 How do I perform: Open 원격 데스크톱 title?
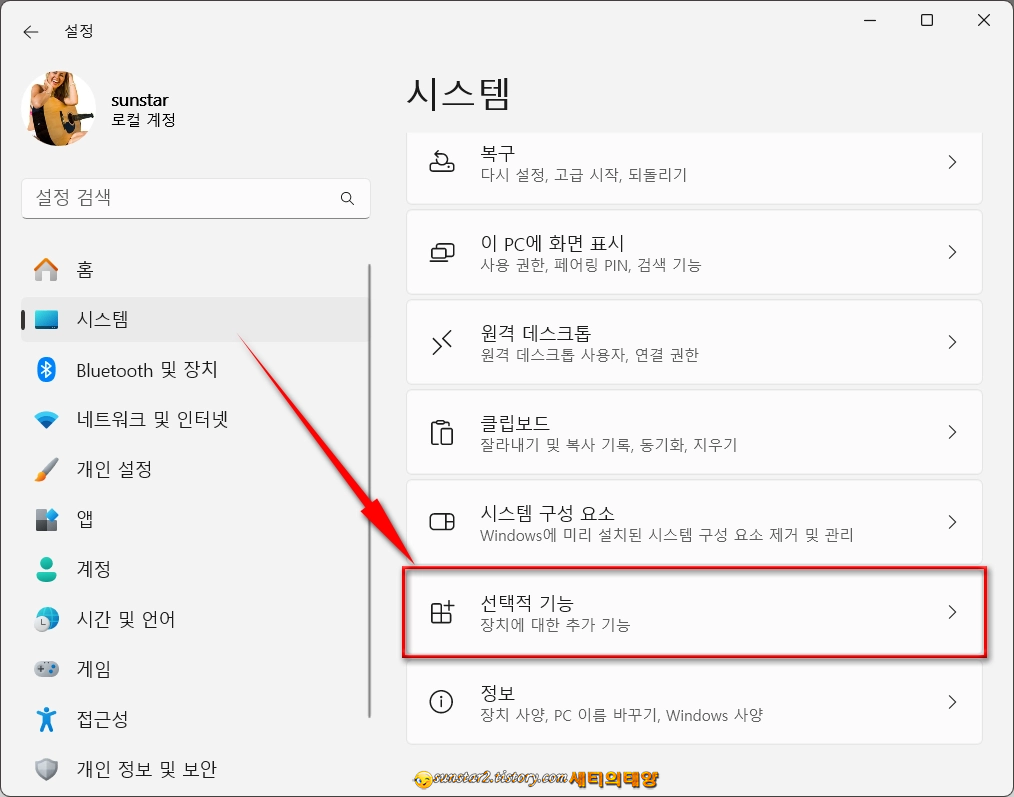(535, 333)
